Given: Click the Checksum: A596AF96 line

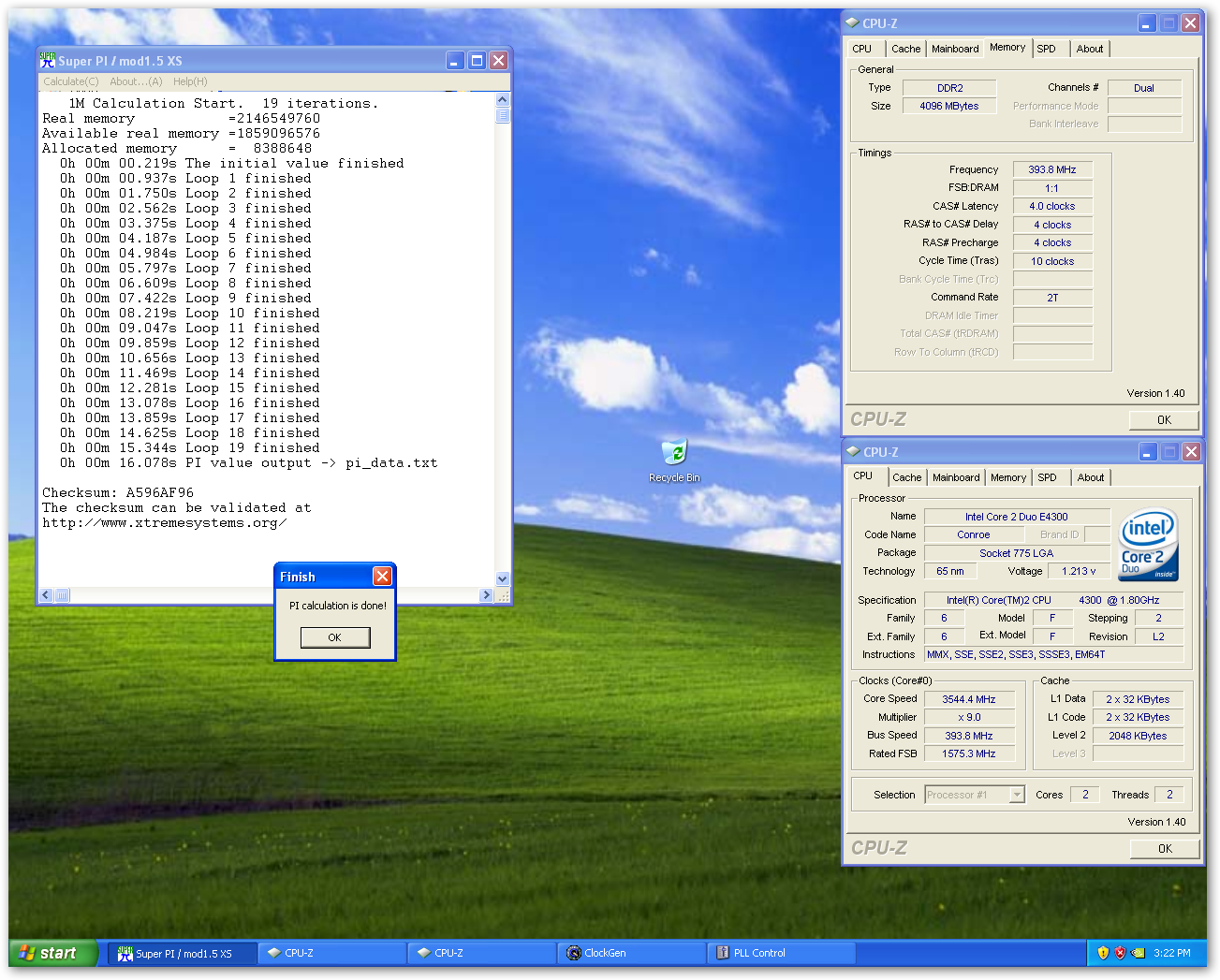Looking at the screenshot, I should [118, 492].
